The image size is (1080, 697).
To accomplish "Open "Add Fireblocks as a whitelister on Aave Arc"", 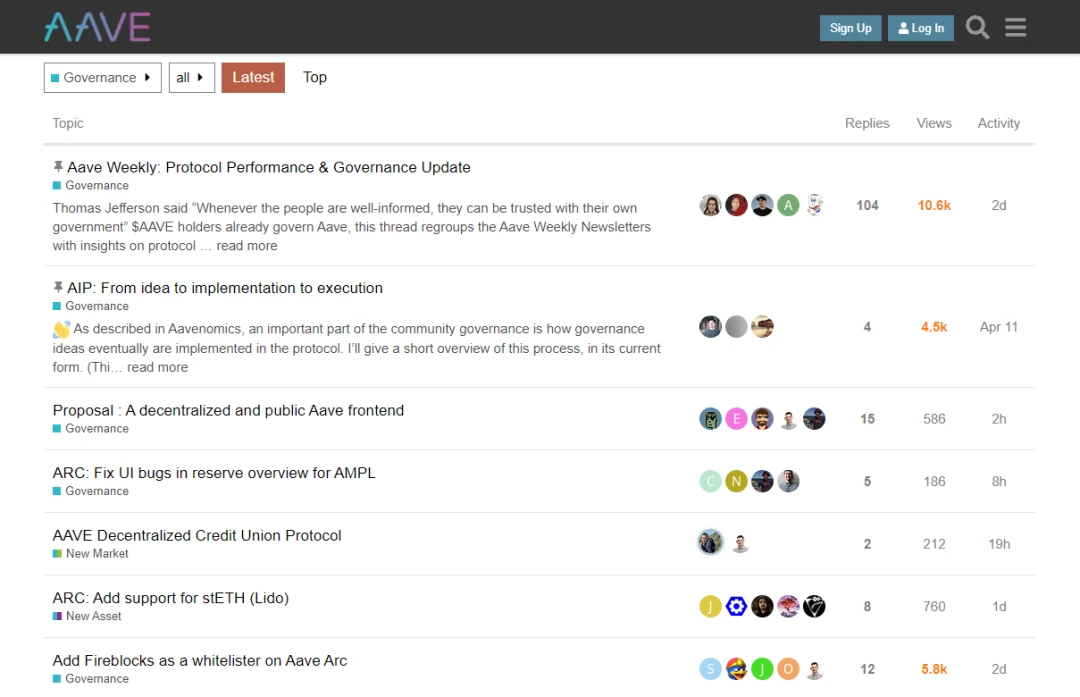I will tap(200, 660).
